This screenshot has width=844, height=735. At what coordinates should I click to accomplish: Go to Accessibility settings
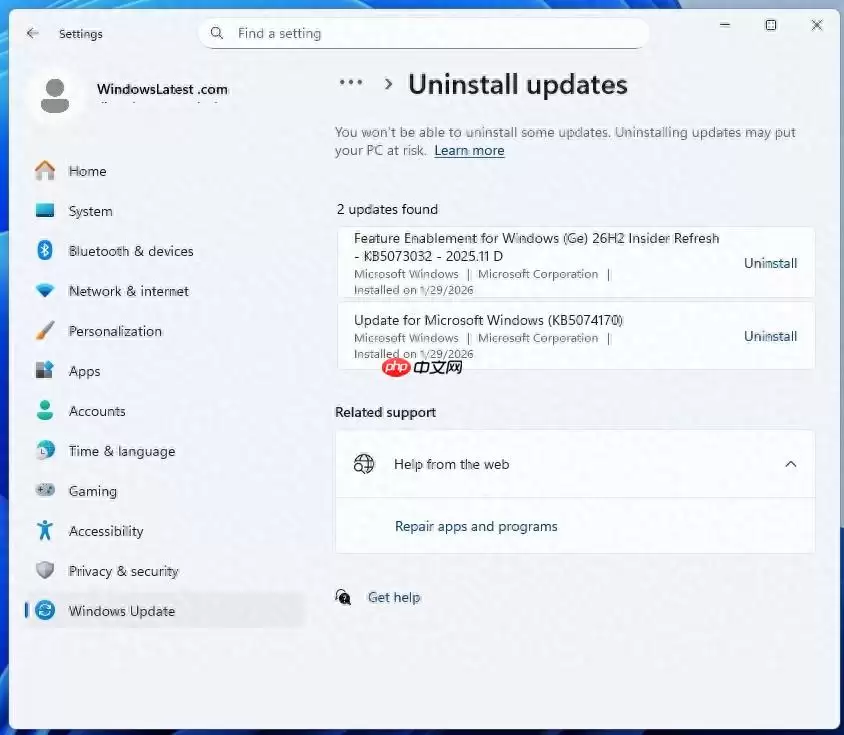click(165, 531)
